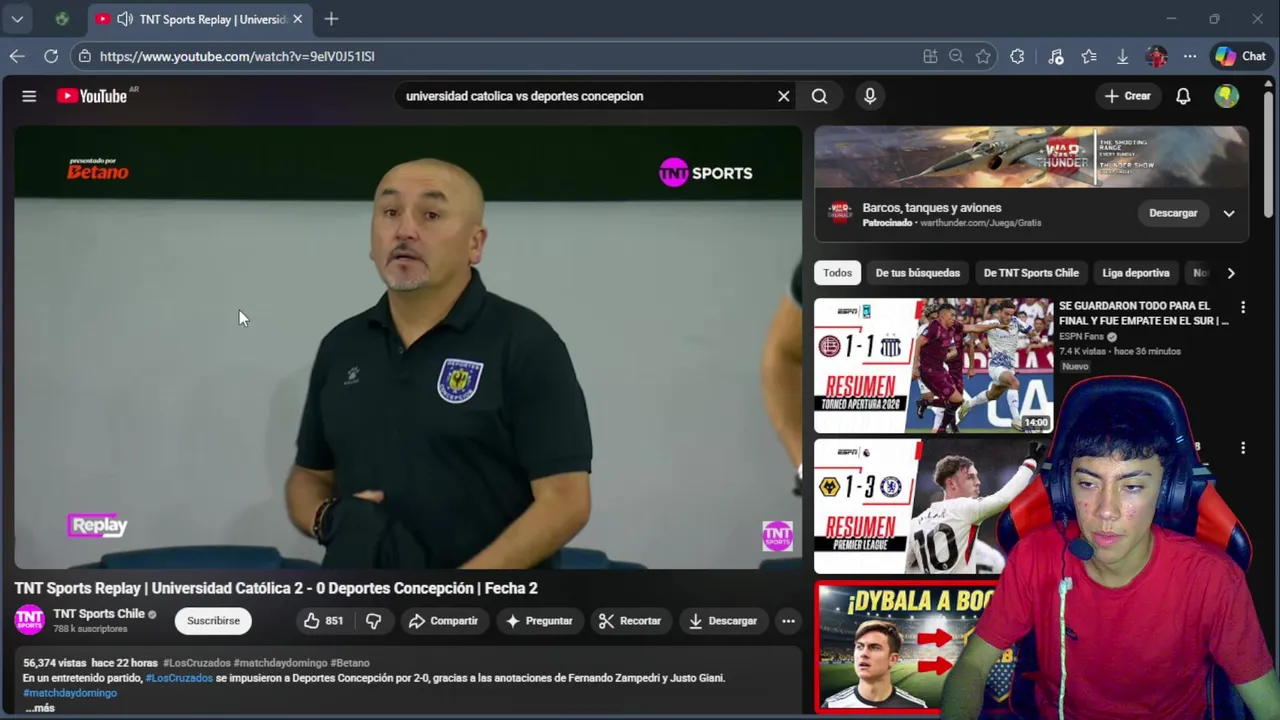1280x720 pixels.
Task: Click in the search field text
Action: tap(524, 96)
